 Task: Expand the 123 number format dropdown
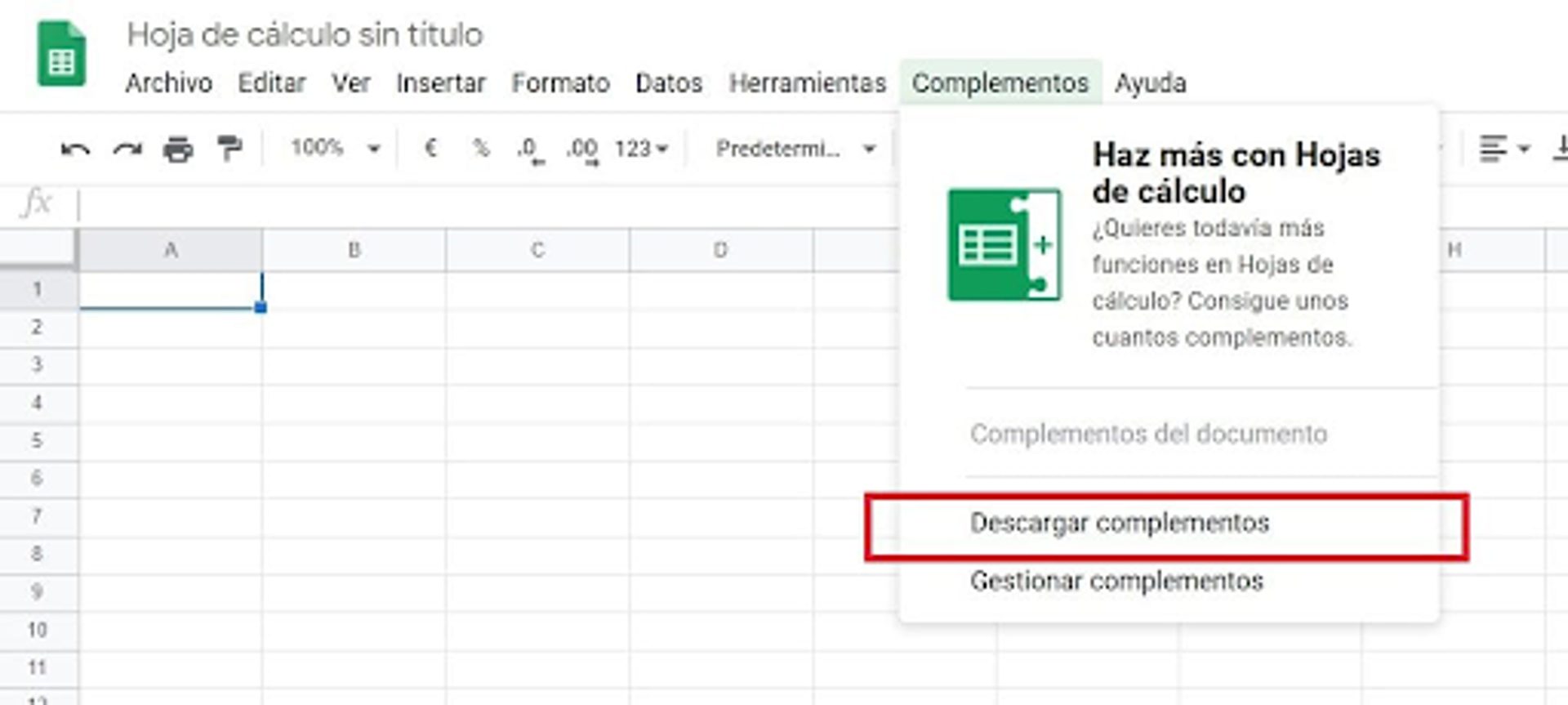[641, 149]
